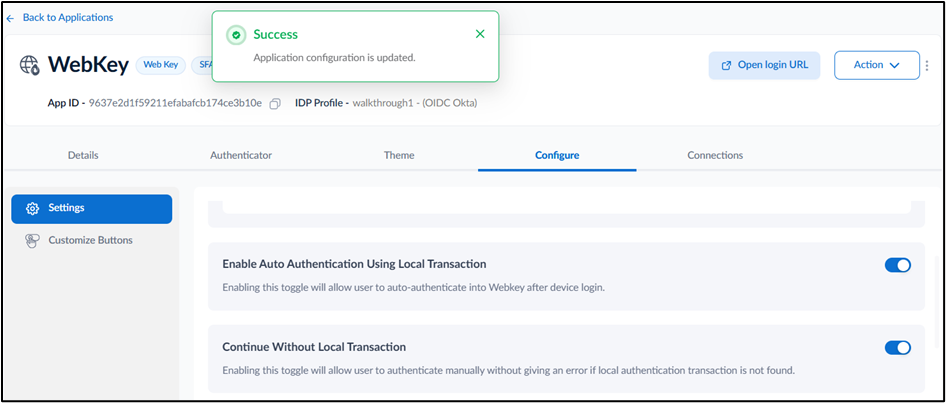The image size is (946, 403).
Task: Open Customize Buttons in the sidebar
Action: [x=90, y=241]
